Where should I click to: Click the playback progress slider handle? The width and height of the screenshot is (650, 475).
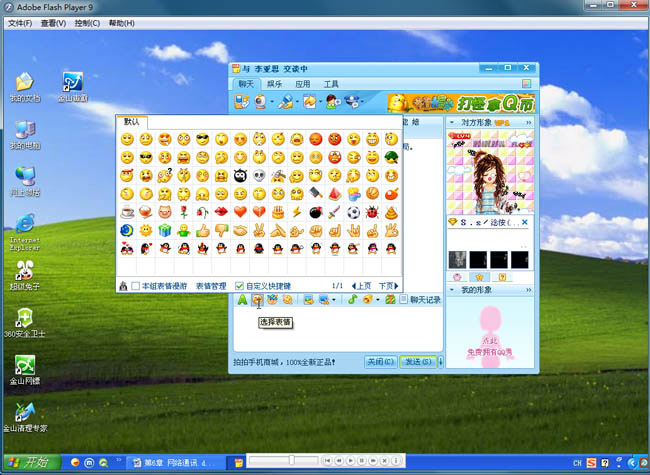[292, 460]
